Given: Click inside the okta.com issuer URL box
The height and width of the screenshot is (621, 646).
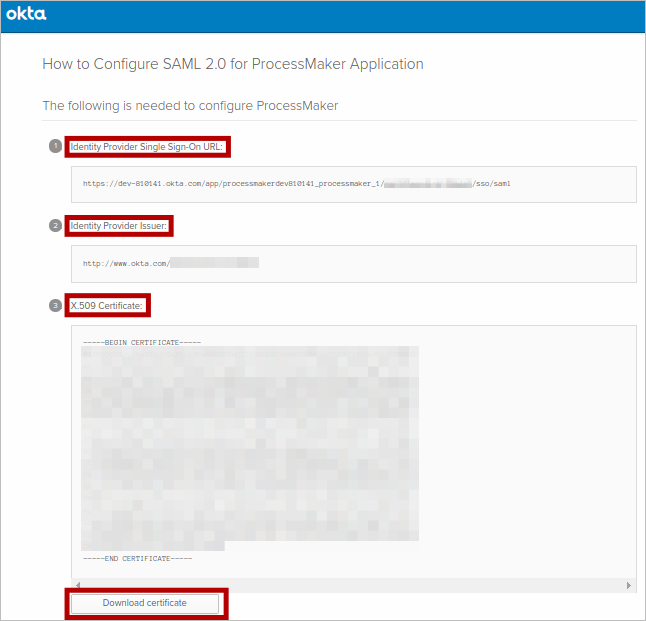Looking at the screenshot, I should click(354, 263).
